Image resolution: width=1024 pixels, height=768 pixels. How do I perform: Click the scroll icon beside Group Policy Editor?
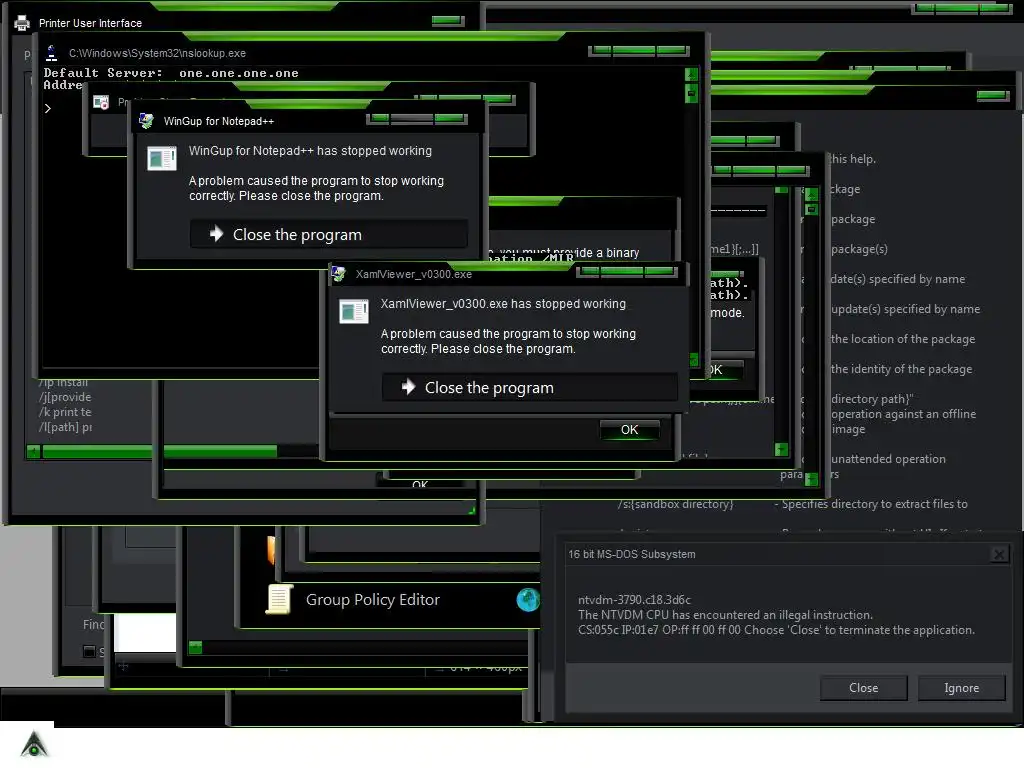278,599
